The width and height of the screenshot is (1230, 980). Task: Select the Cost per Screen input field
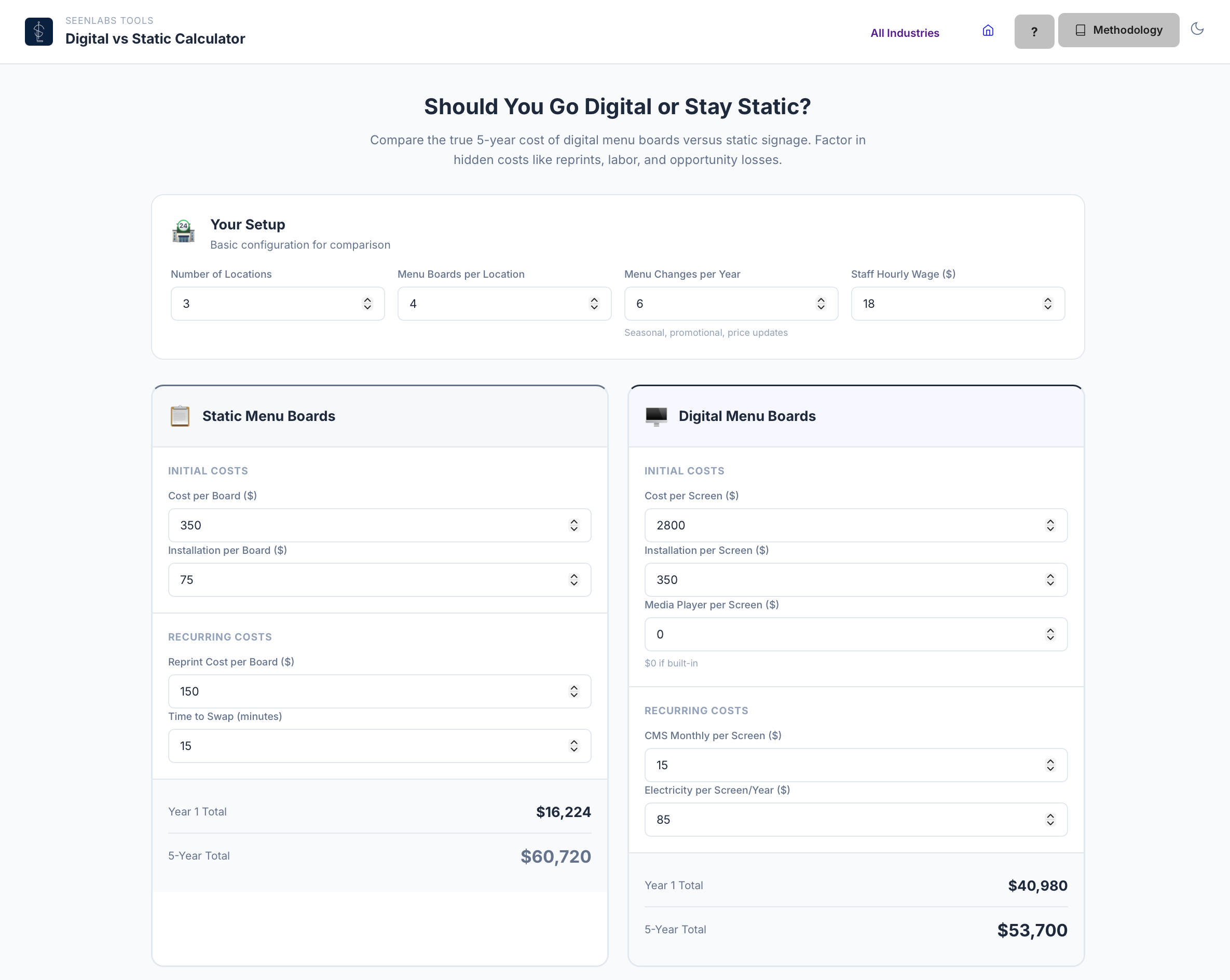[x=827, y=525]
